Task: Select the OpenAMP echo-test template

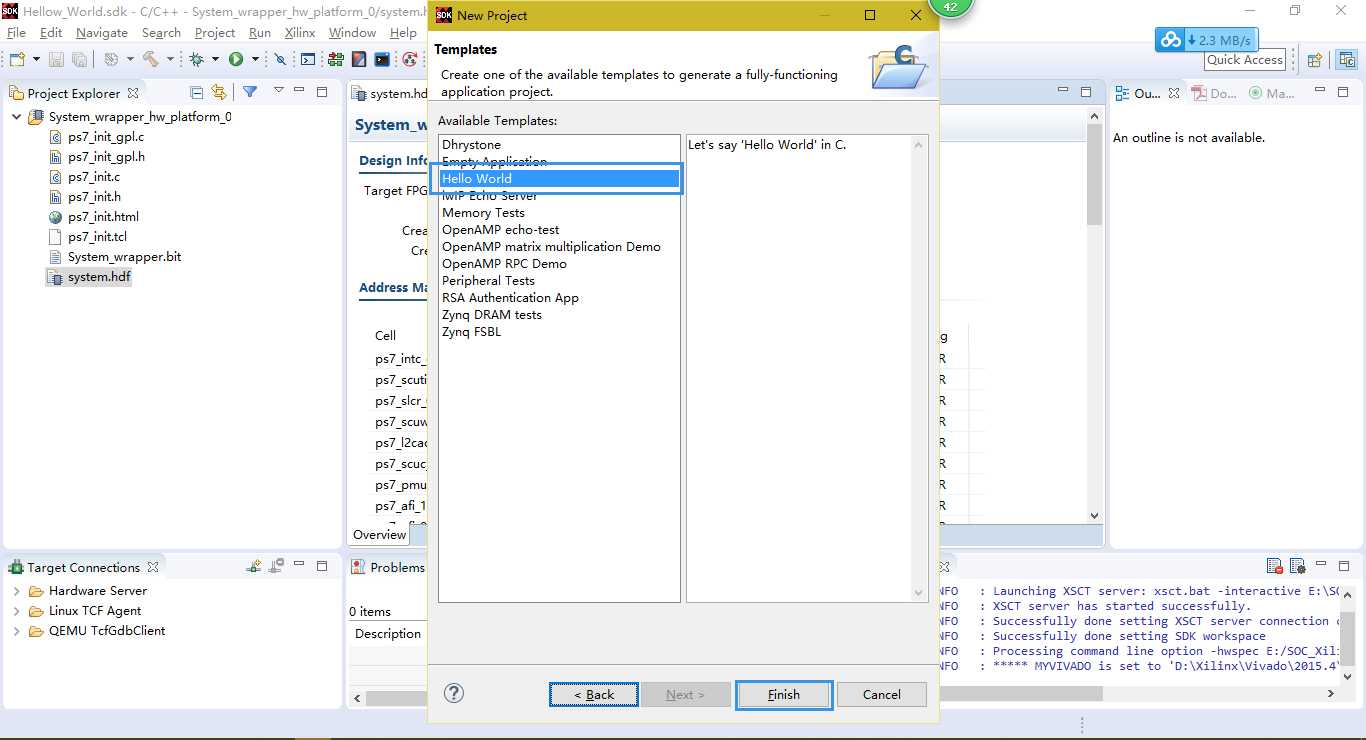Action: point(501,230)
